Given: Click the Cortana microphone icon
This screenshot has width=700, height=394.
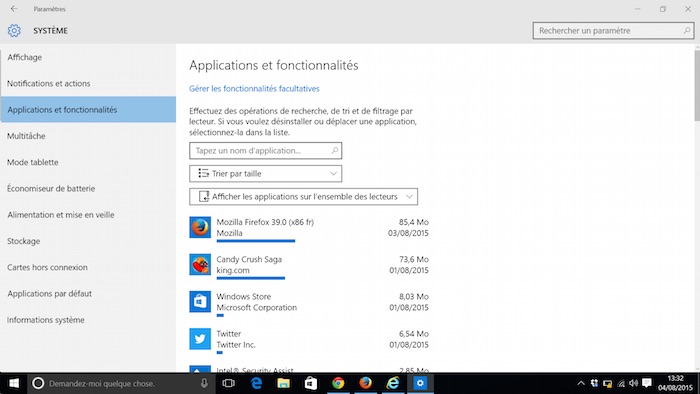Looking at the screenshot, I should pyautogui.click(x=204, y=383).
